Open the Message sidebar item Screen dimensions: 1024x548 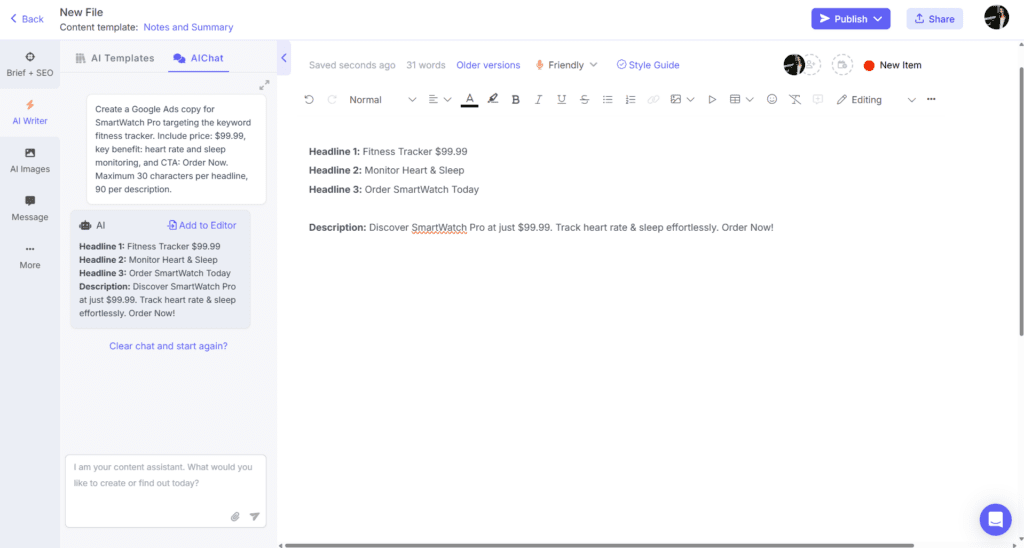pos(30,208)
